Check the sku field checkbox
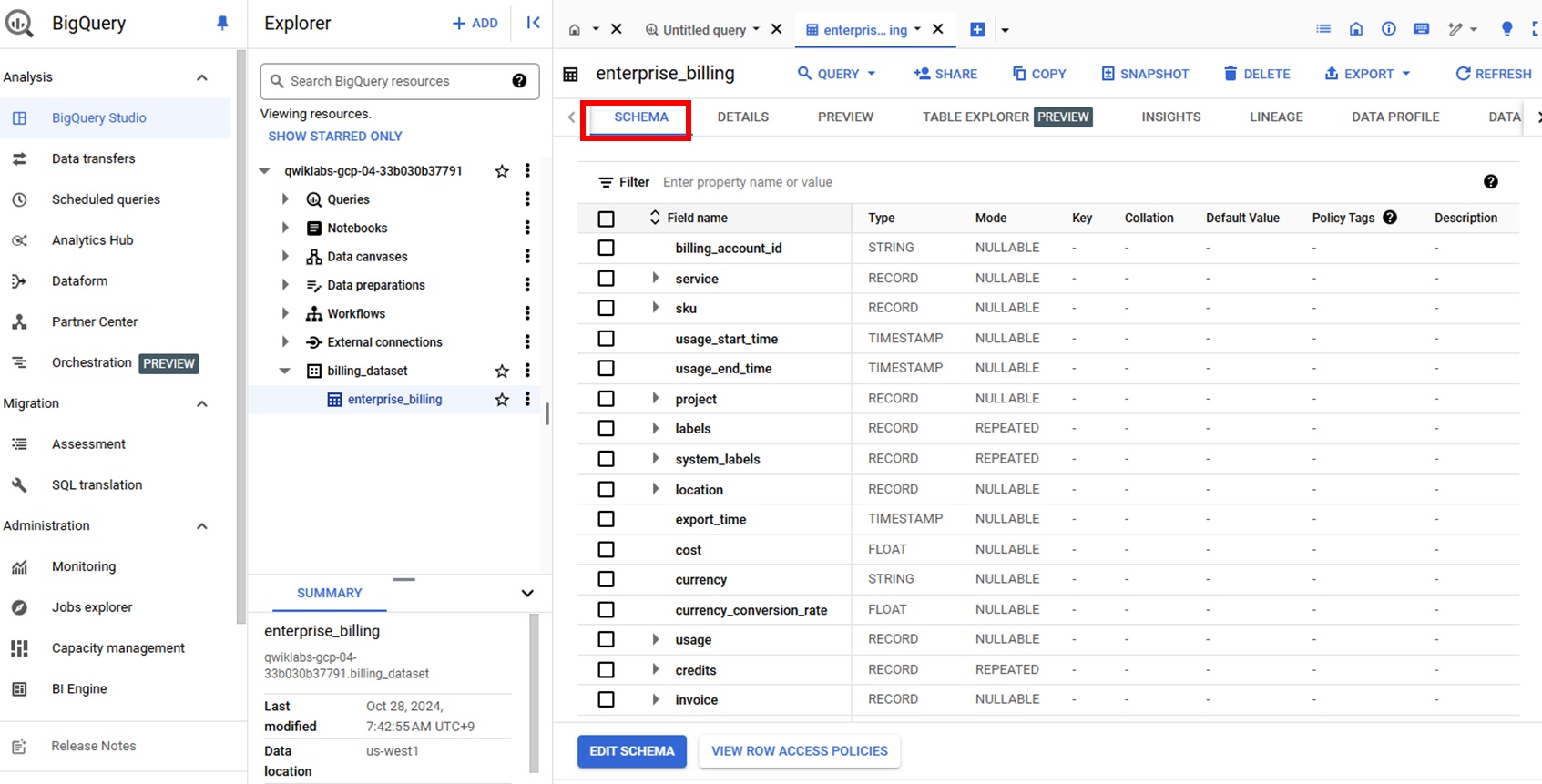This screenshot has height=784, width=1542. coord(606,308)
